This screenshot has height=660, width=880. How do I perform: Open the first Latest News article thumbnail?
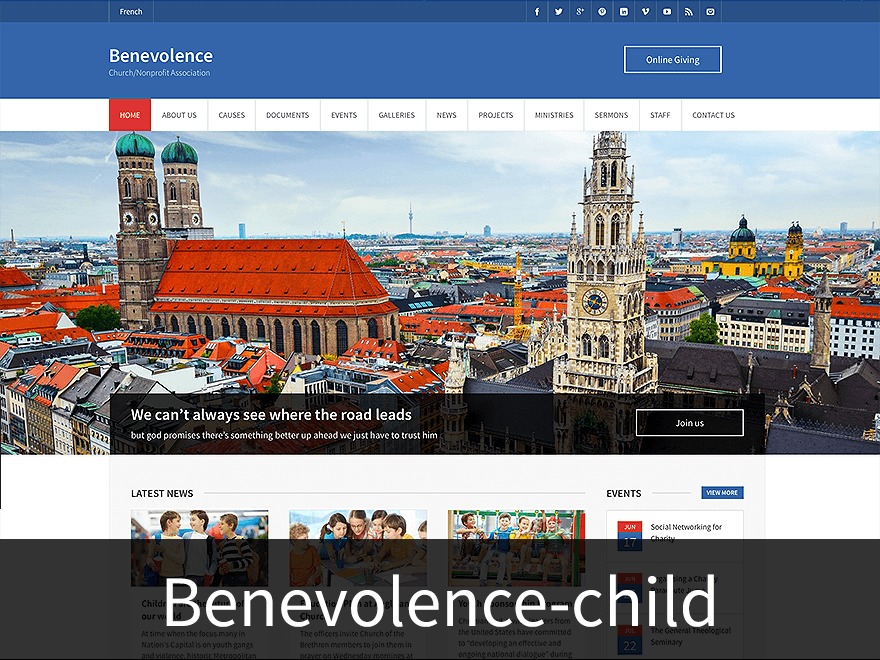pyautogui.click(x=199, y=546)
